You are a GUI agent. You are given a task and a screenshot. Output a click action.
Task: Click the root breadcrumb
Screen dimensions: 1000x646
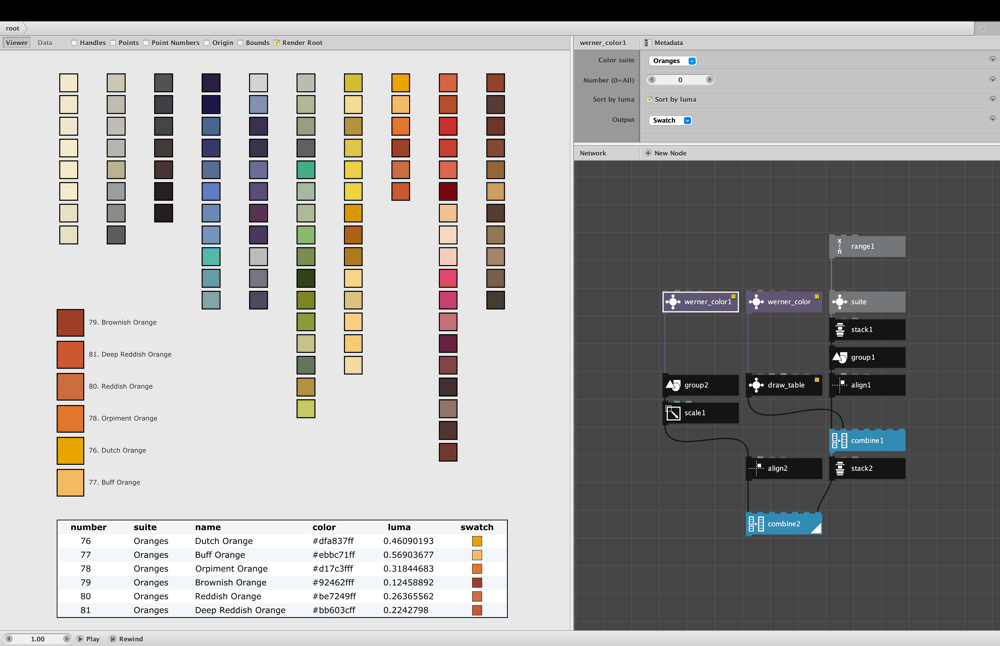click(x=13, y=28)
